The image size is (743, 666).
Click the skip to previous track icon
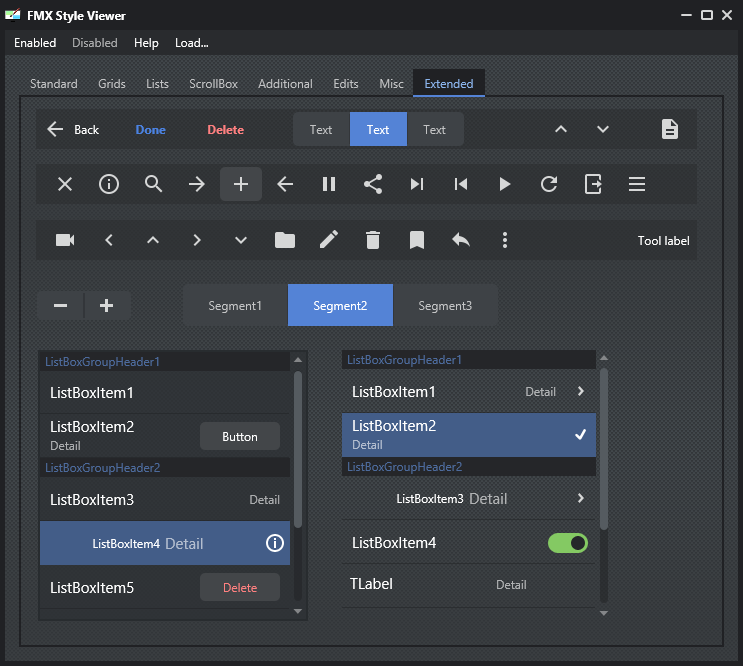tap(461, 184)
